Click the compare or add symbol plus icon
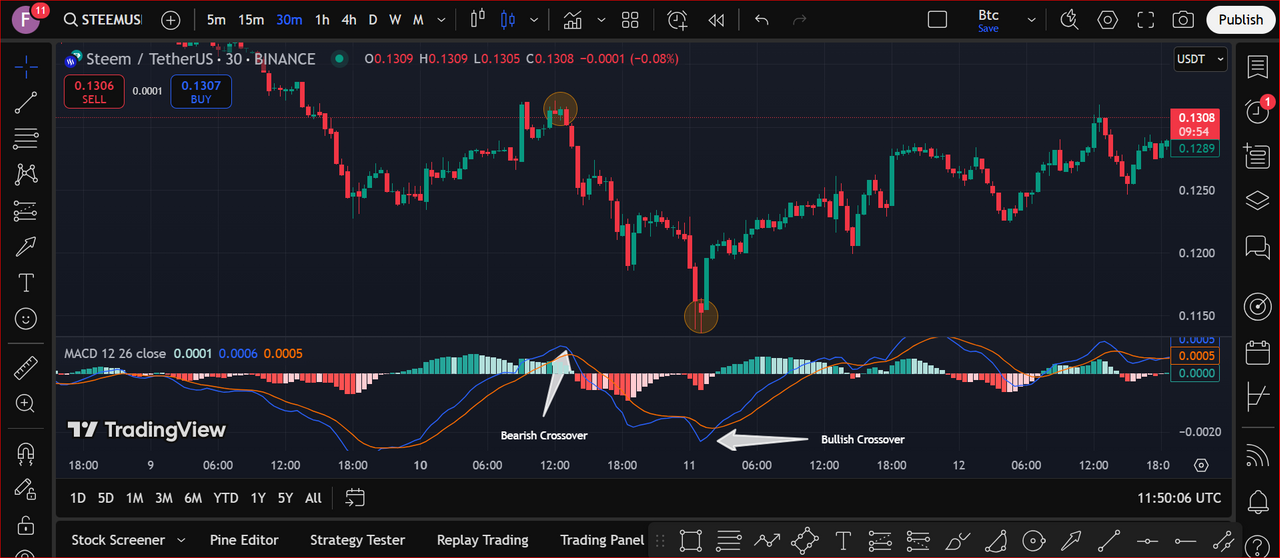The height and width of the screenshot is (558, 1280). [171, 19]
